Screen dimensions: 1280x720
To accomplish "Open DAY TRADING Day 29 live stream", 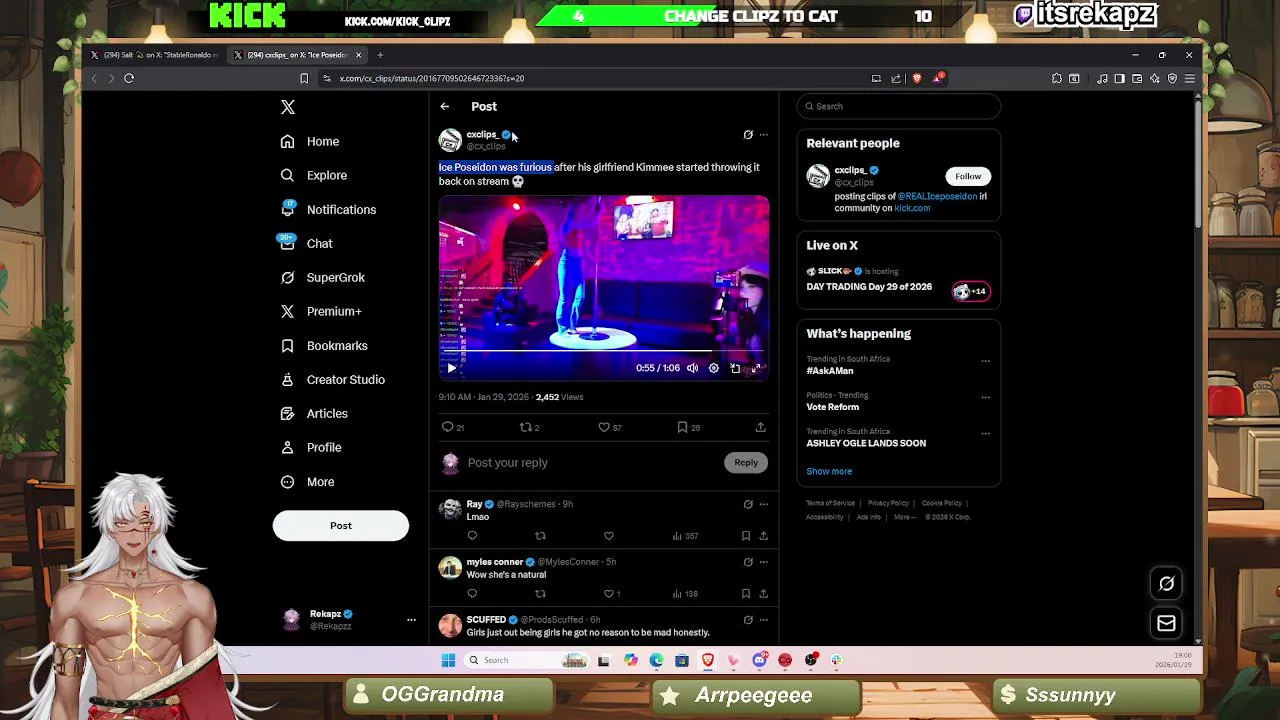I will coord(869,287).
